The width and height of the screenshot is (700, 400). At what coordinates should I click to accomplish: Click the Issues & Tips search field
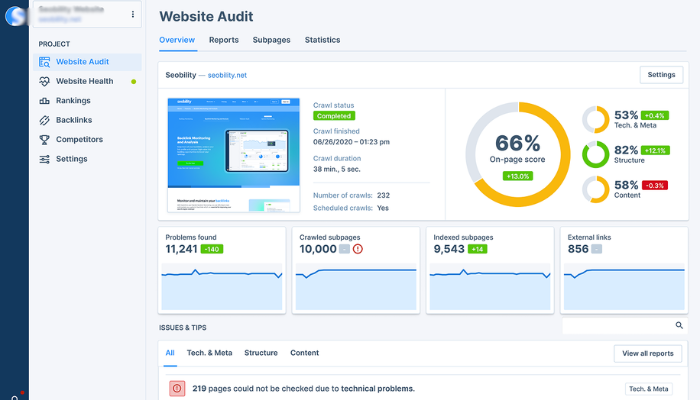(625, 326)
